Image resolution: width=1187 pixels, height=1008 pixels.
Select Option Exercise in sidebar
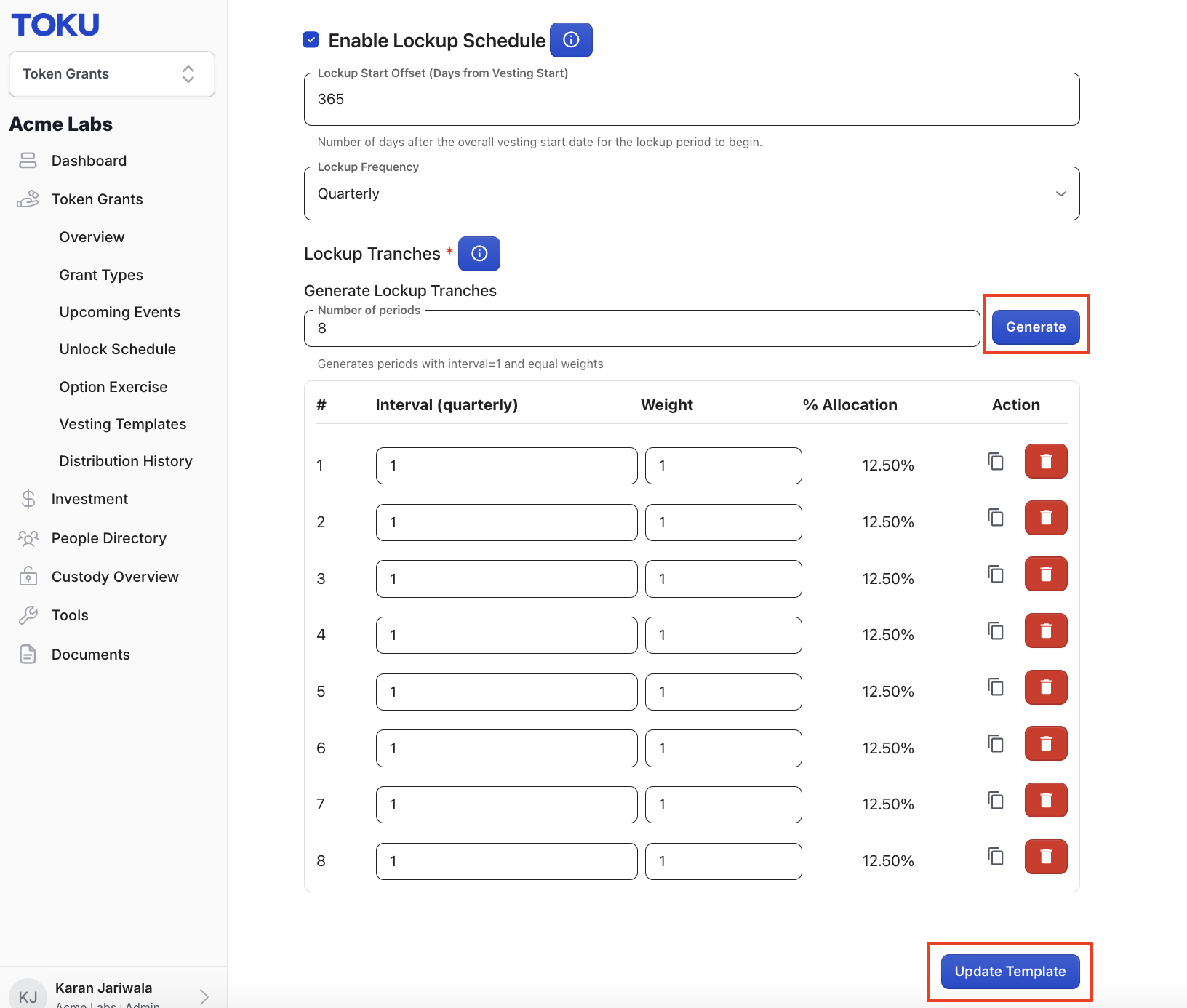pyautogui.click(x=113, y=387)
